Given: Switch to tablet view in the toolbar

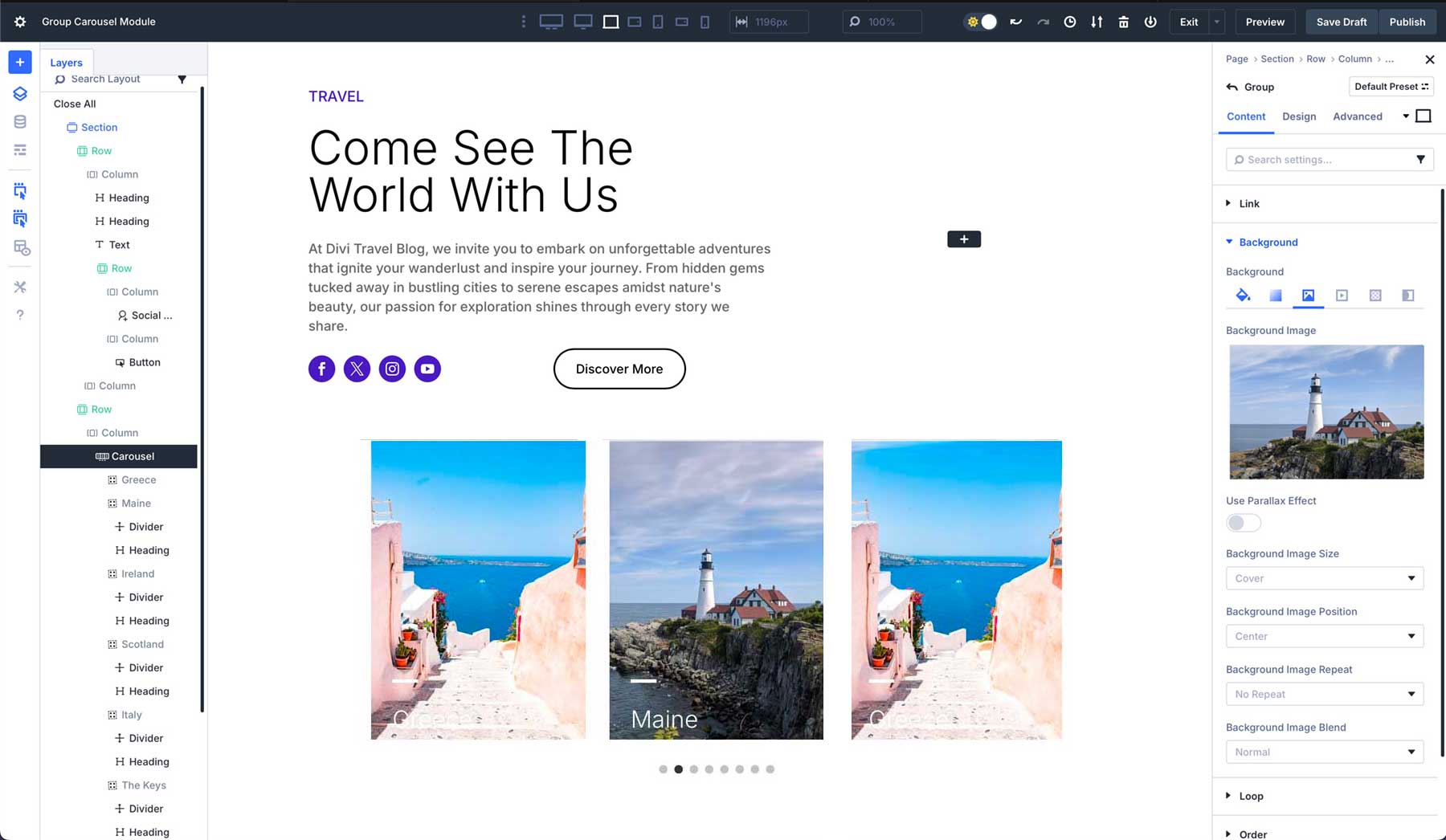Looking at the screenshot, I should [657, 22].
